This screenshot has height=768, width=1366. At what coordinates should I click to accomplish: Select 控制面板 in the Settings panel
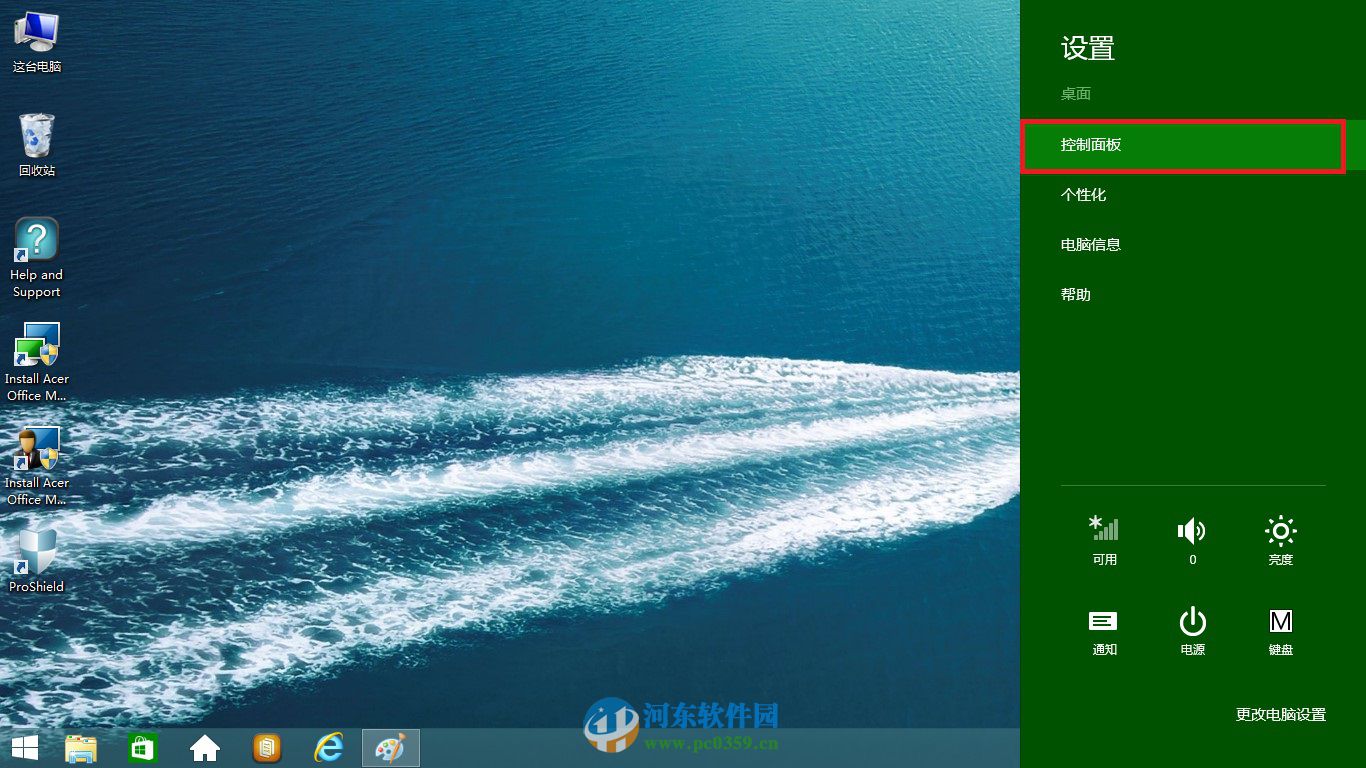(x=1183, y=145)
